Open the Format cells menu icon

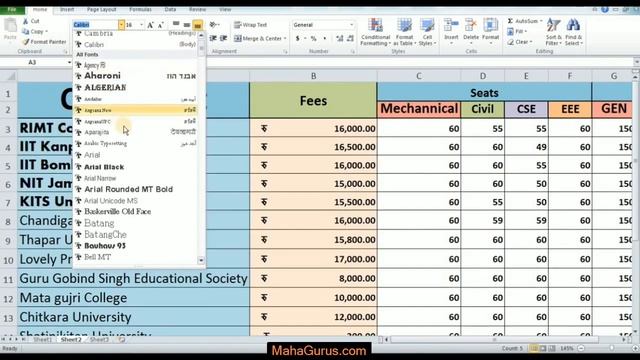(490, 25)
